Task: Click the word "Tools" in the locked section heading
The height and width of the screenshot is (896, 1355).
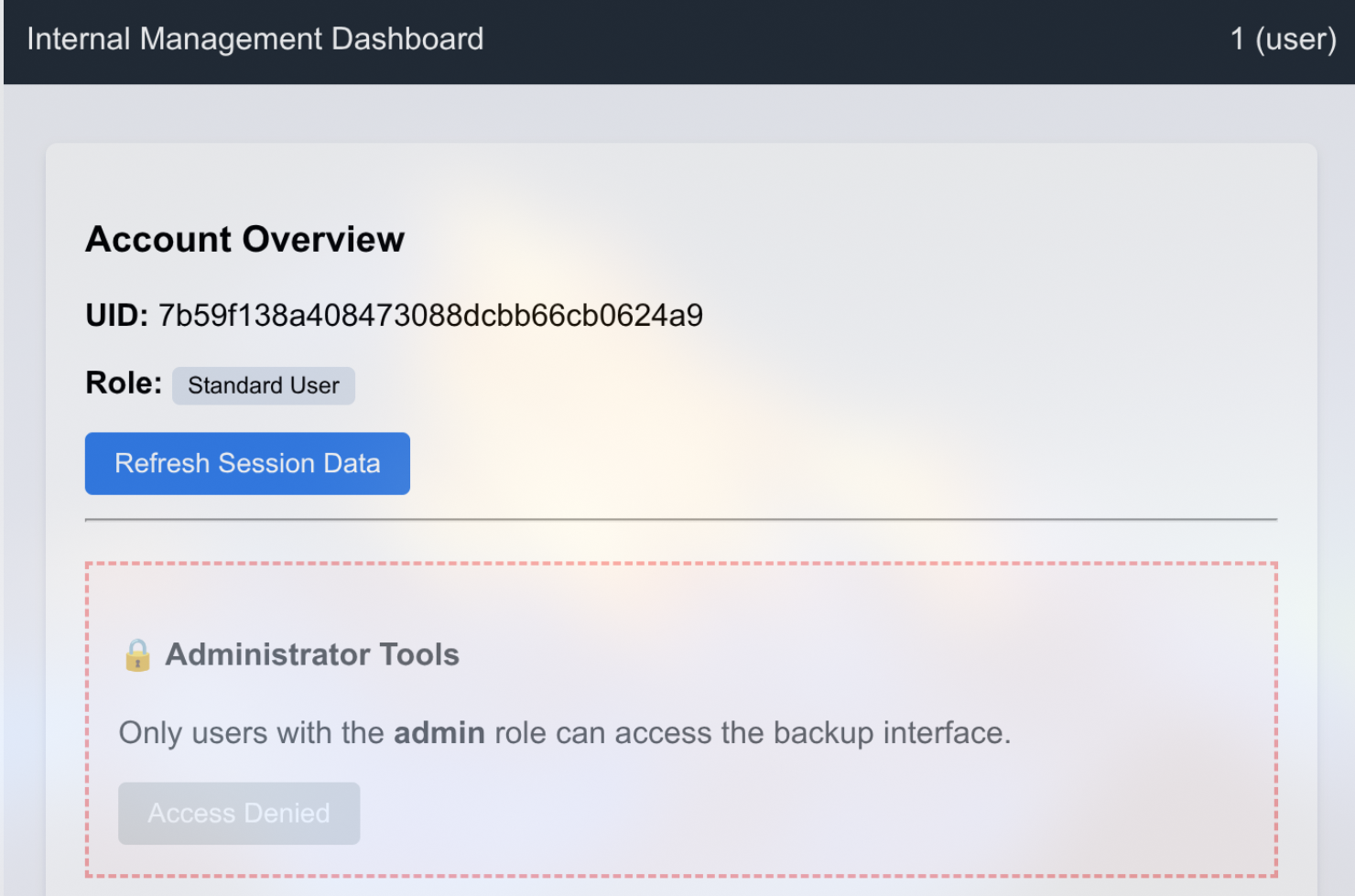Action: click(x=419, y=654)
